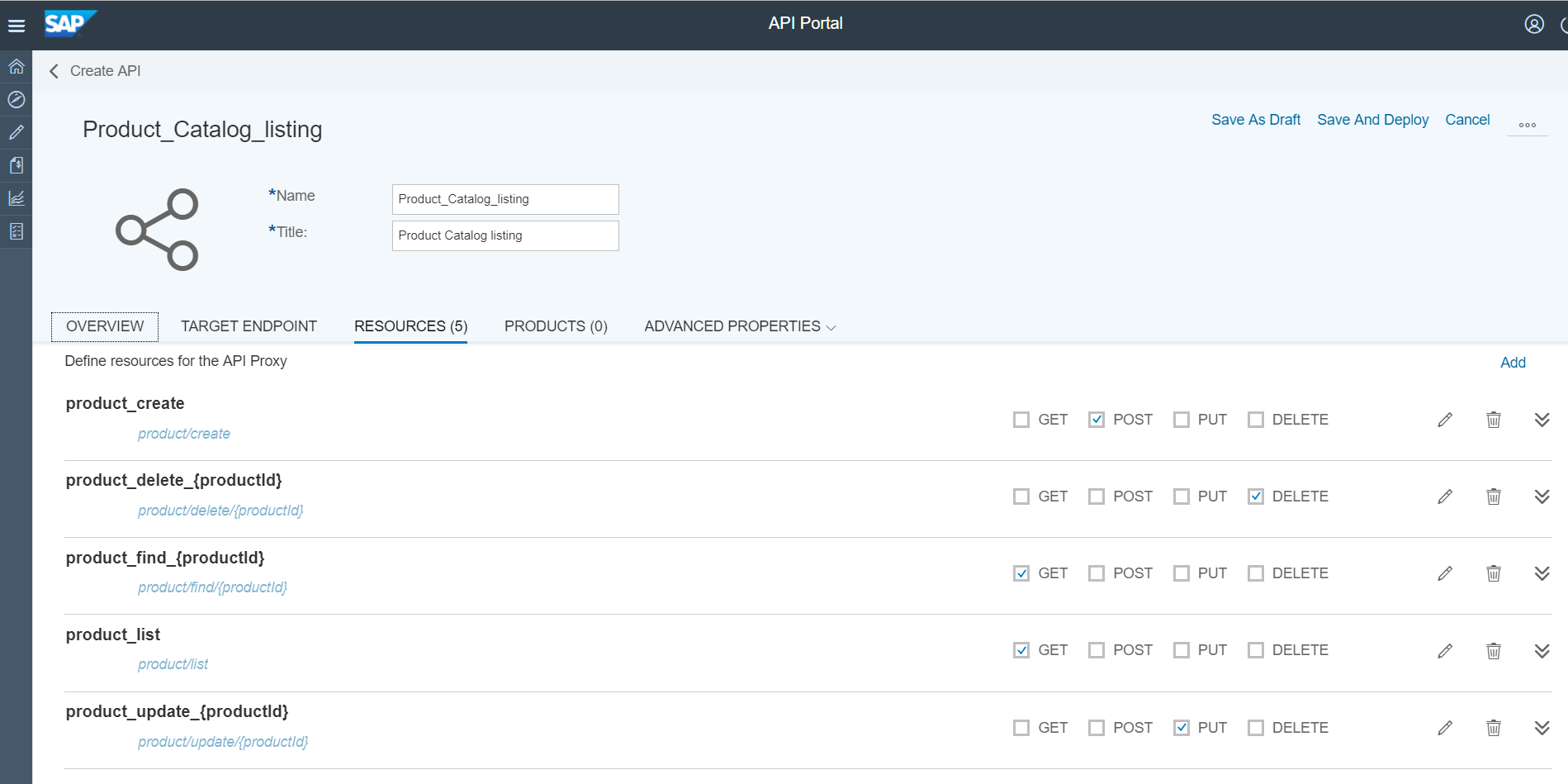Open the Advanced Properties dropdown
The image size is (1568, 784).
pos(740,326)
